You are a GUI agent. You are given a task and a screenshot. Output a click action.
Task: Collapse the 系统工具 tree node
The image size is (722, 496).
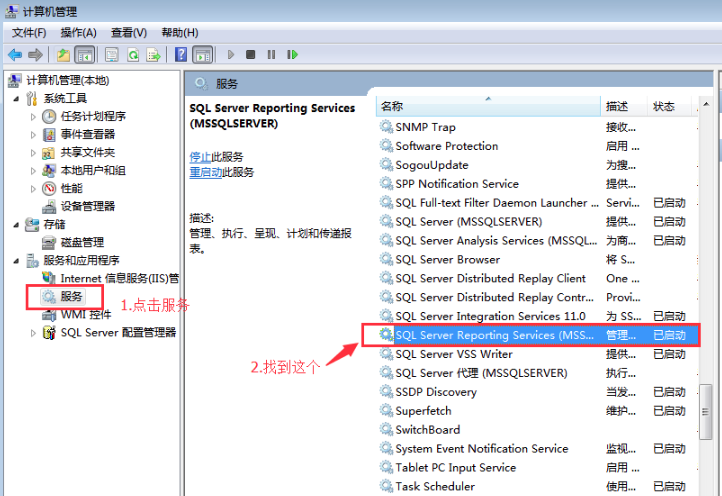pos(16,98)
